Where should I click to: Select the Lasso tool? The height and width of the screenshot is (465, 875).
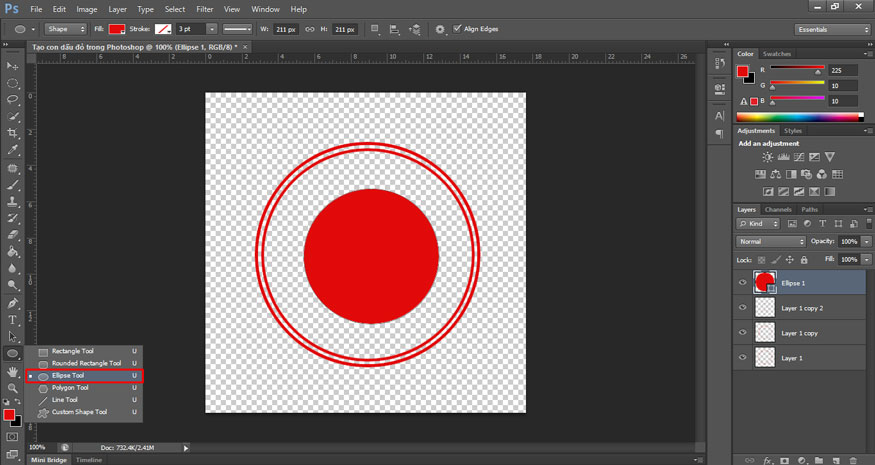12,99
